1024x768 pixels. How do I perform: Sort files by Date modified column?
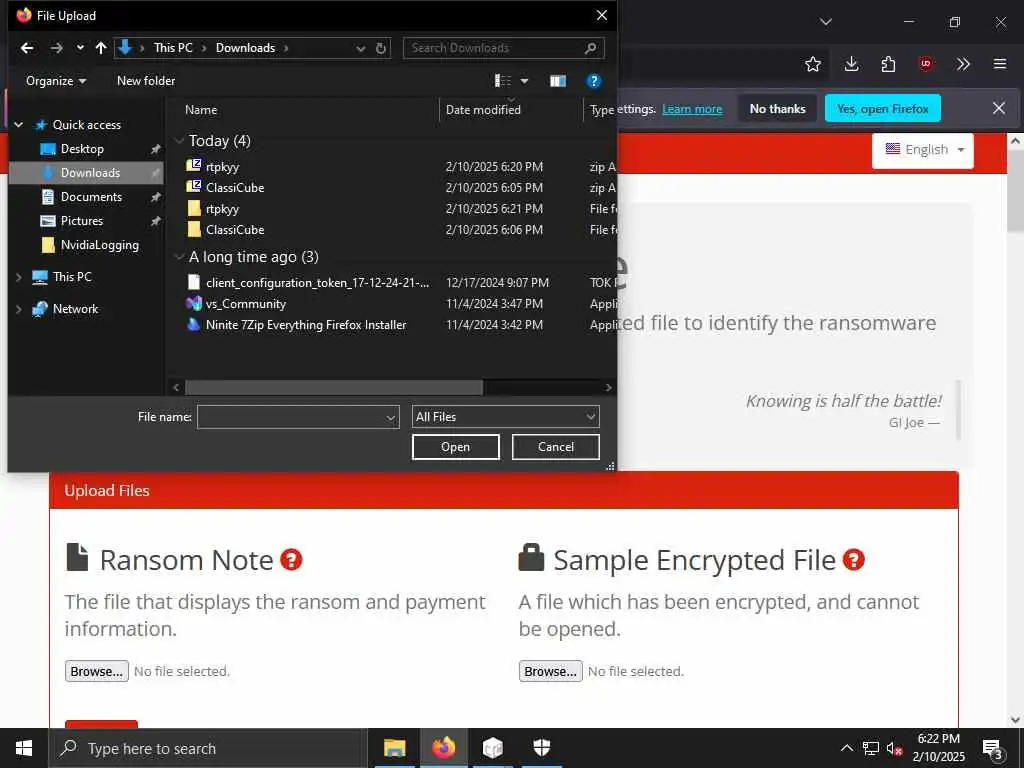click(483, 110)
